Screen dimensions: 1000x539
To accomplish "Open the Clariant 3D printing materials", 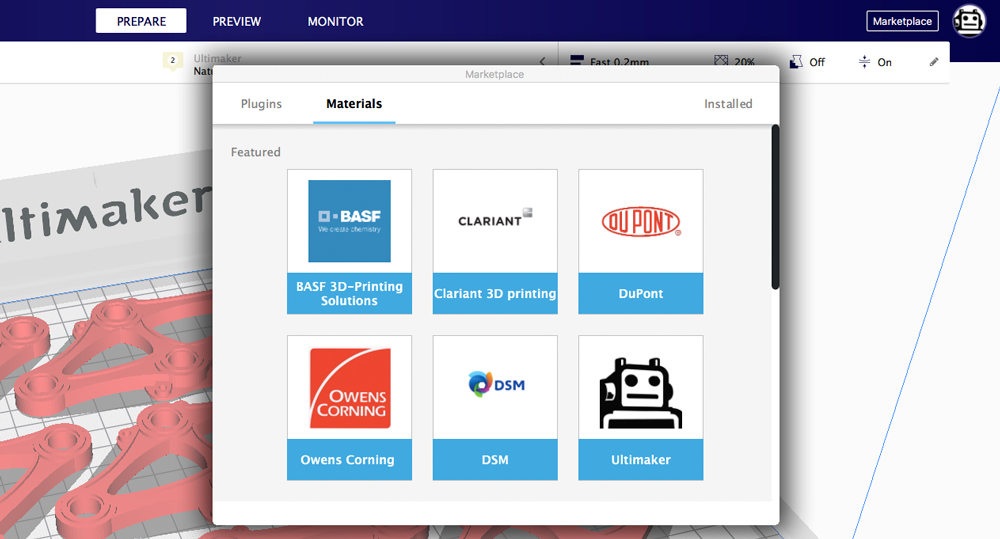I will 495,241.
